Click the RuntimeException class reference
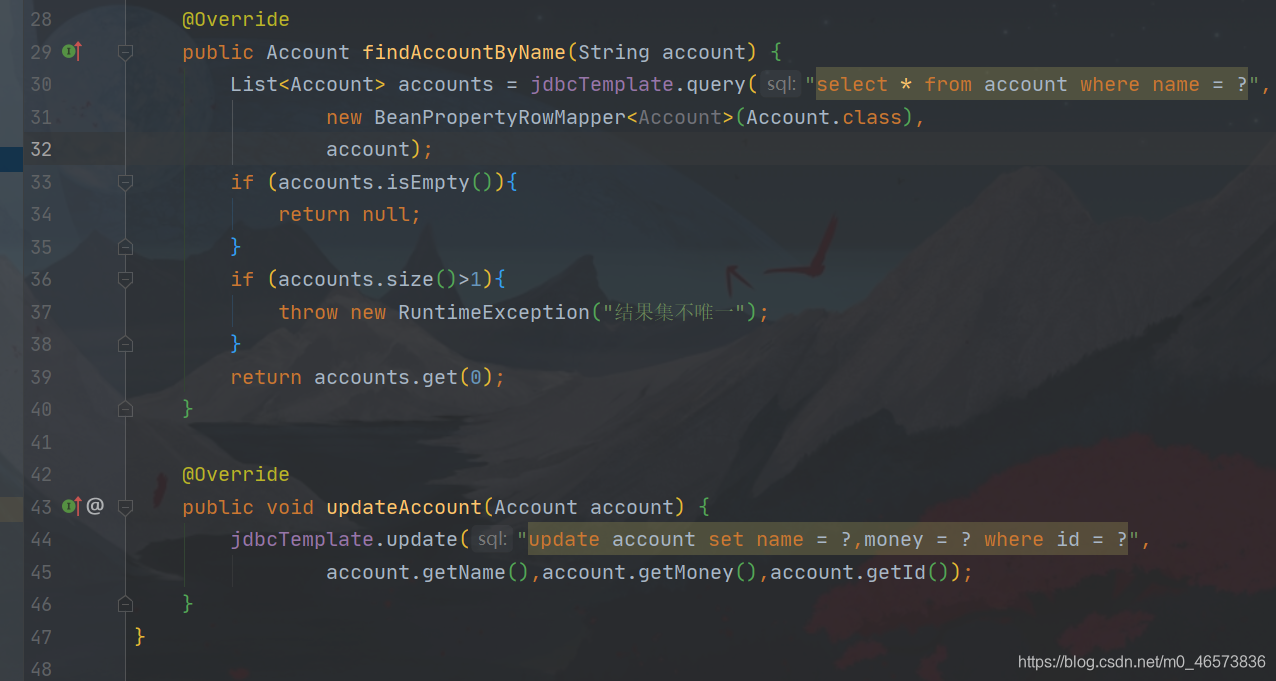The height and width of the screenshot is (681, 1276). [x=494, y=312]
